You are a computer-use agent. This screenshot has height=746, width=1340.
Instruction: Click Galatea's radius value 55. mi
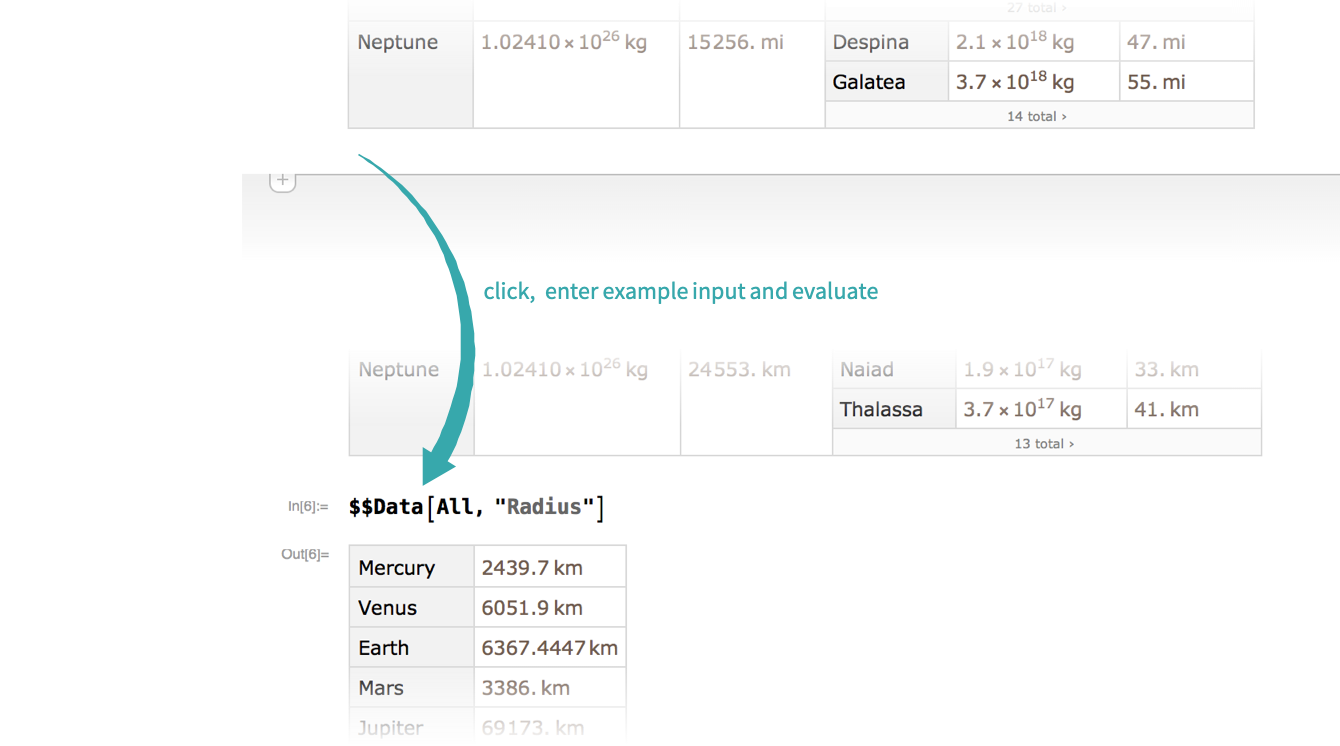pyautogui.click(x=1156, y=82)
